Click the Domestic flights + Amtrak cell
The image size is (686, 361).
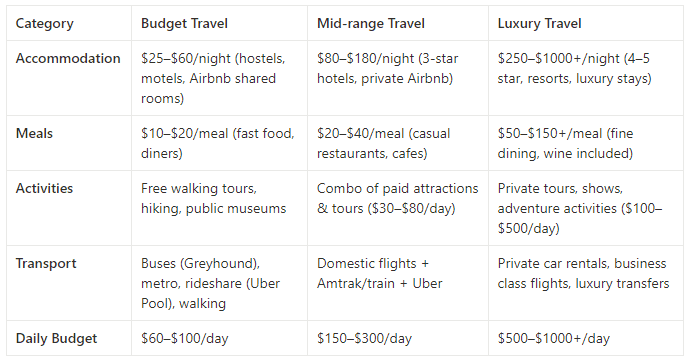398,283
